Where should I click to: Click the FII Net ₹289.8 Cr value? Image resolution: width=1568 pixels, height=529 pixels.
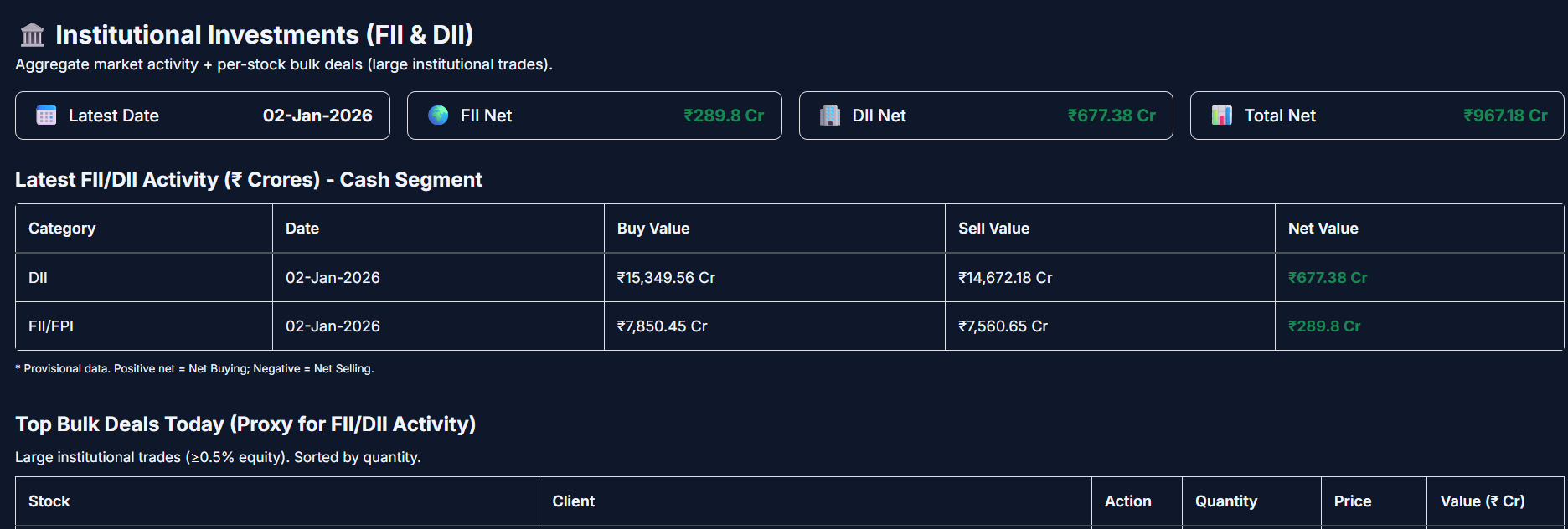coord(724,116)
